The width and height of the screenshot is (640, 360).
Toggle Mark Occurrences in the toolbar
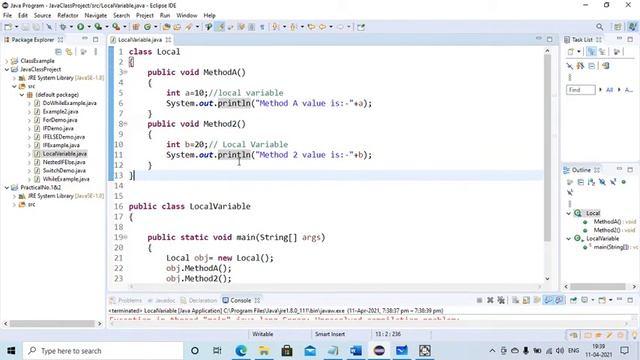220,27
